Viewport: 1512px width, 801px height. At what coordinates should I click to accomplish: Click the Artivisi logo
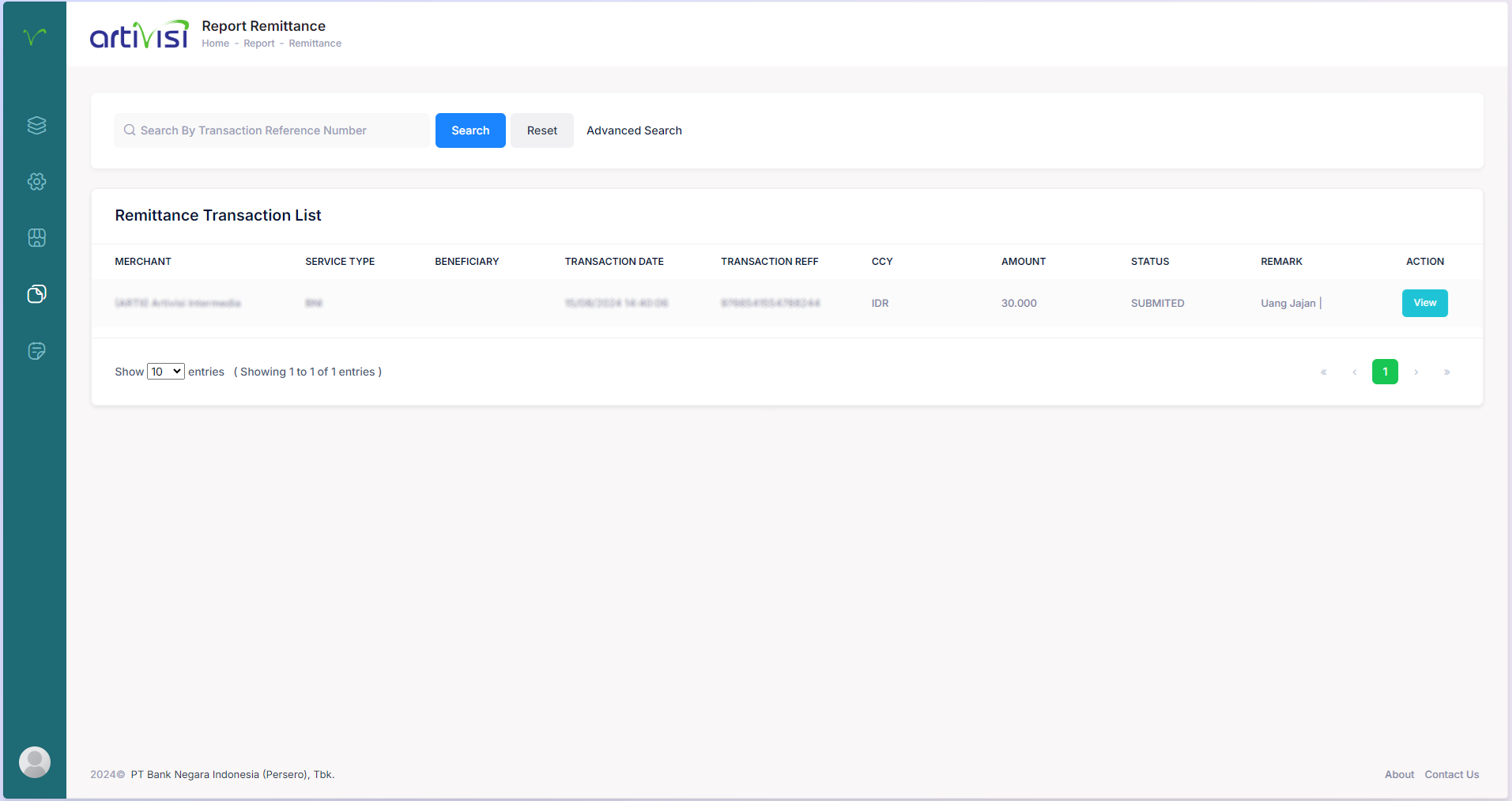(x=139, y=35)
